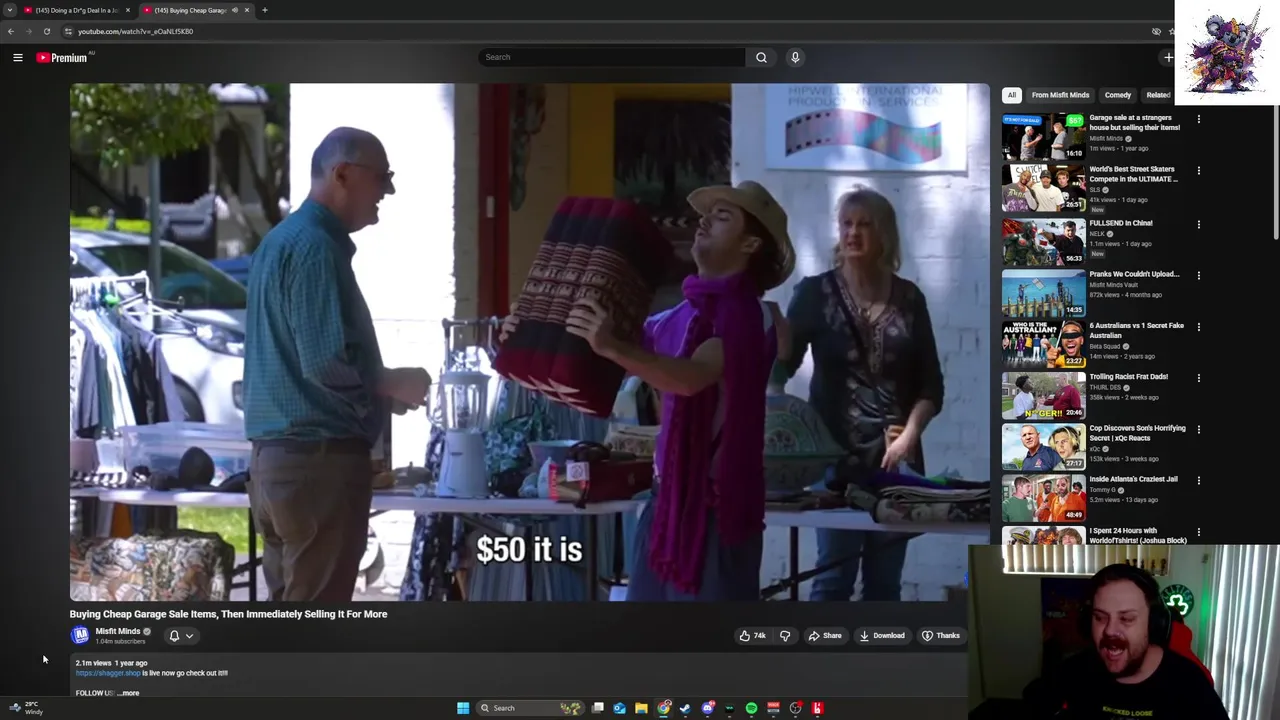Viewport: 1280px width, 720px height.
Task: Open Discord from the taskbar
Action: click(x=708, y=708)
